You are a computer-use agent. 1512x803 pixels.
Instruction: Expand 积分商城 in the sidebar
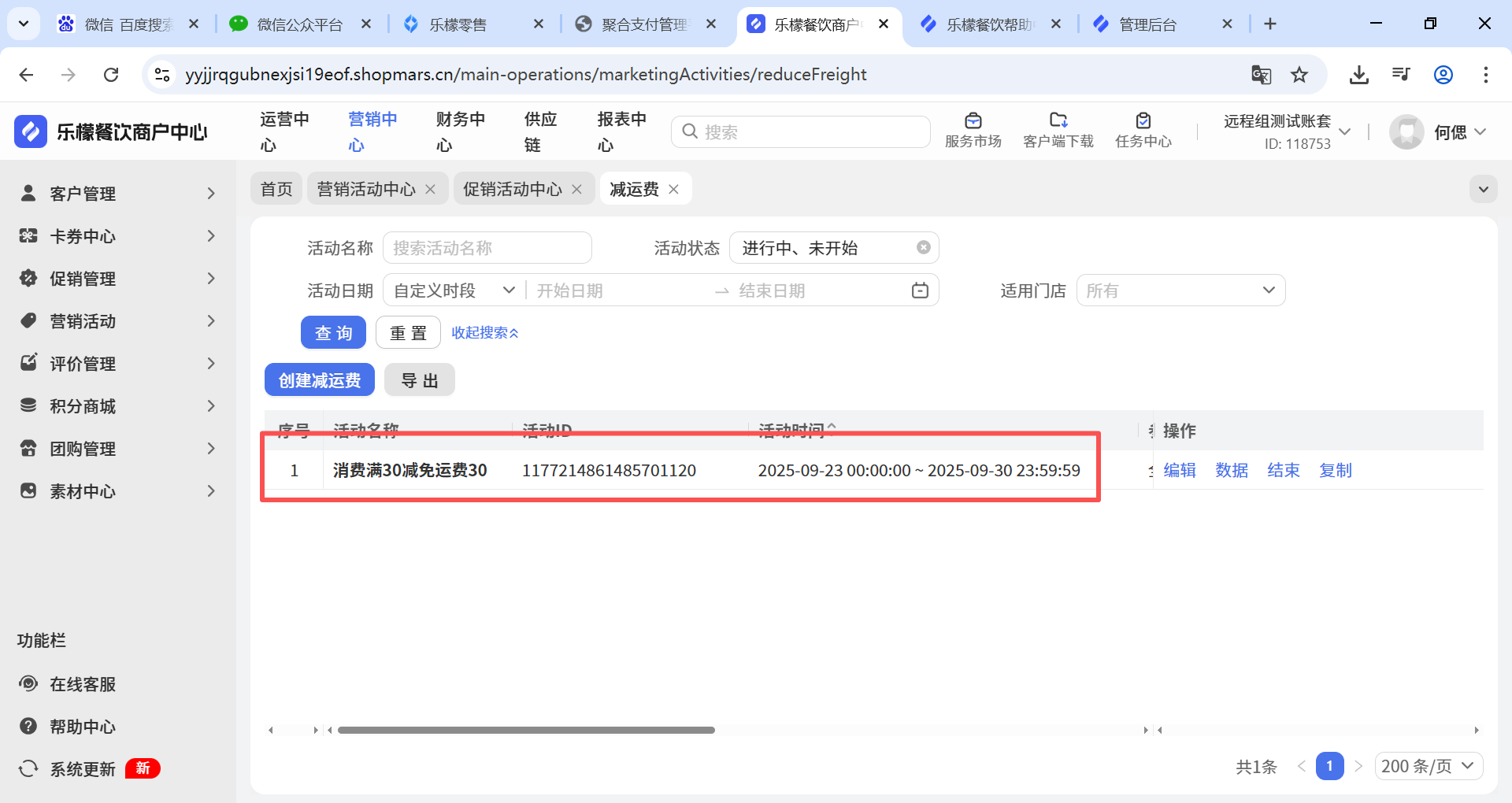coord(118,405)
